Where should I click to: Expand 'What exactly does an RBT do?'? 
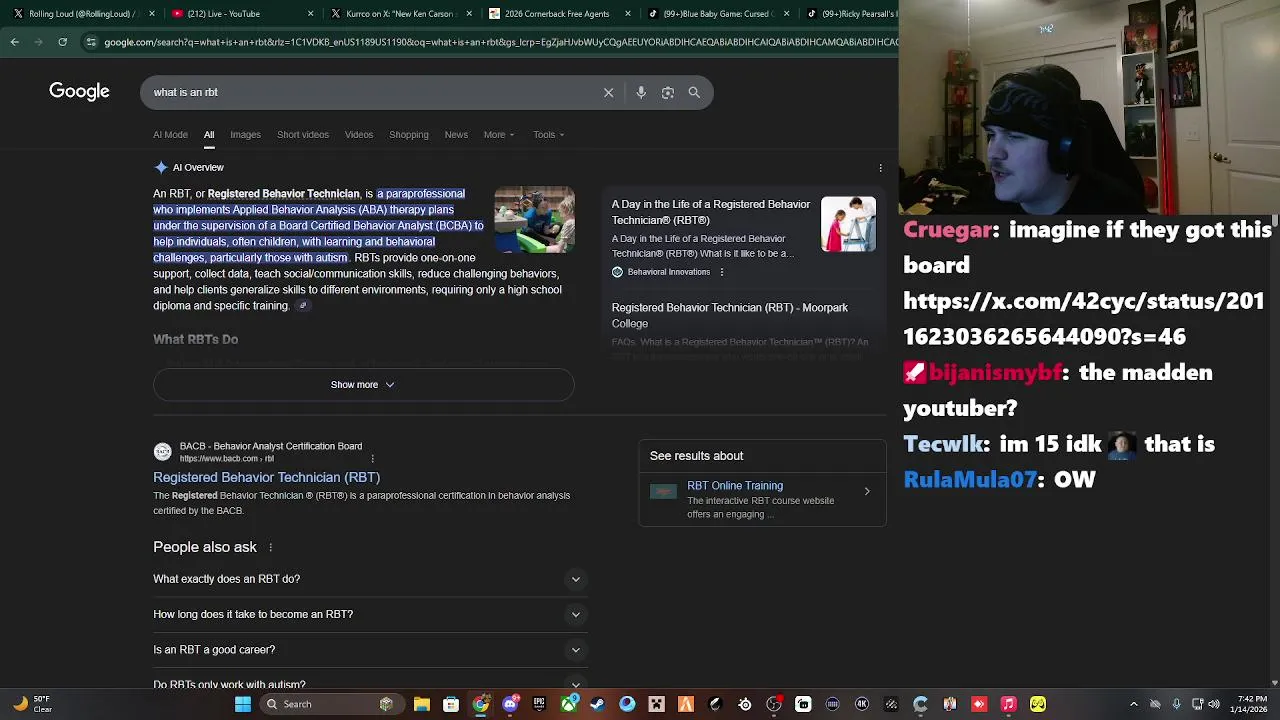(368, 579)
